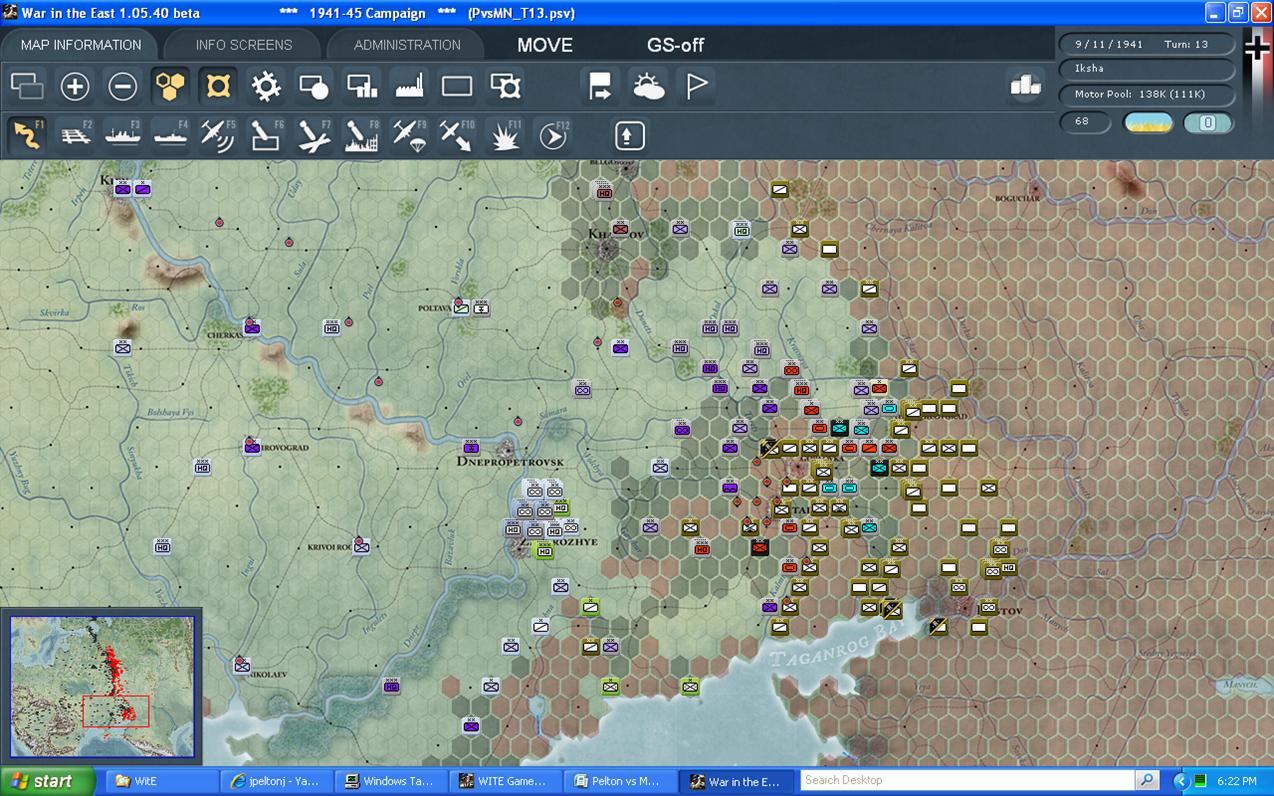The image size is (1274, 796).
Task: Open the Windows start button
Action: 47,781
